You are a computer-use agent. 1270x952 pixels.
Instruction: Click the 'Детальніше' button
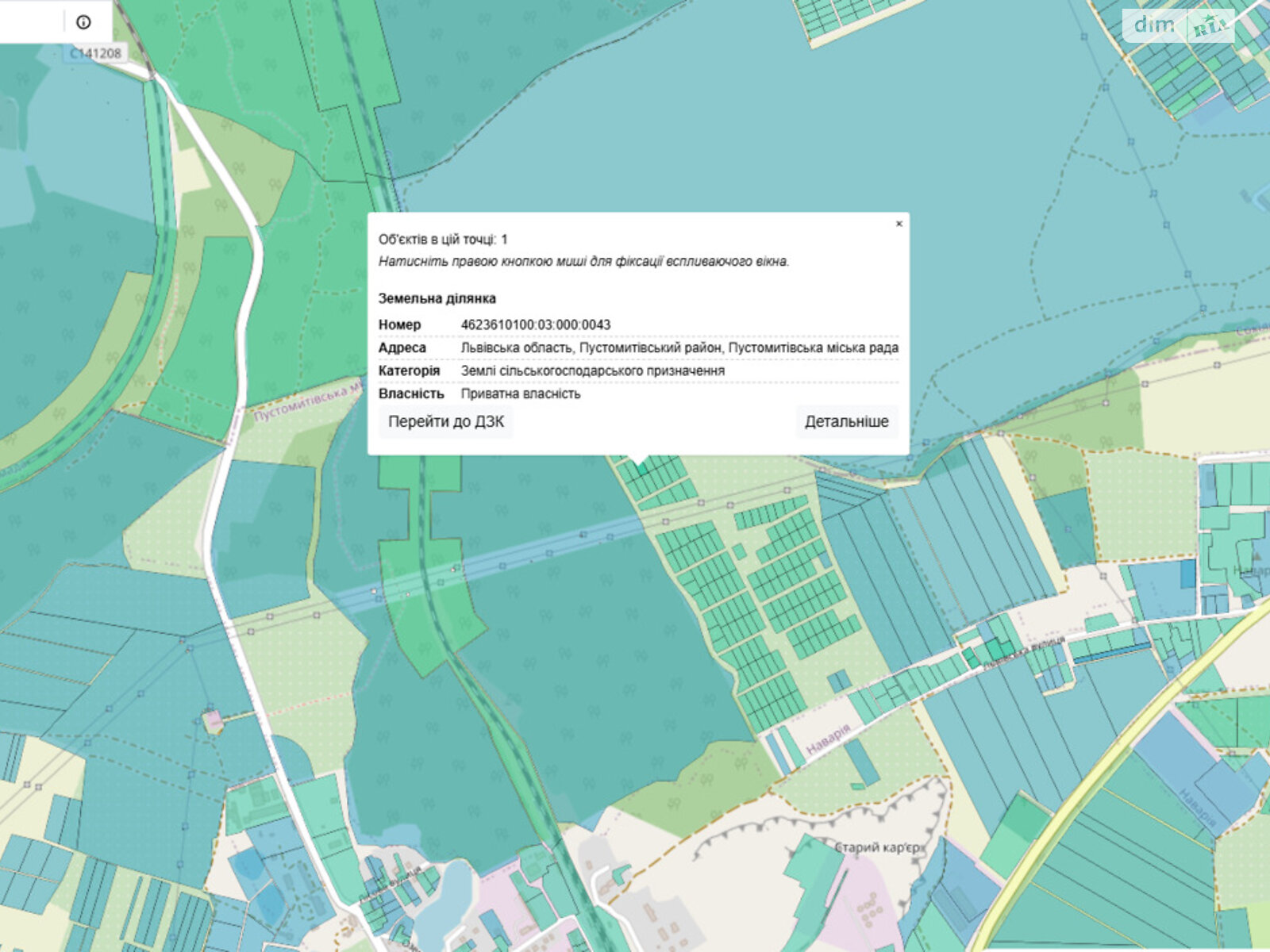[847, 421]
